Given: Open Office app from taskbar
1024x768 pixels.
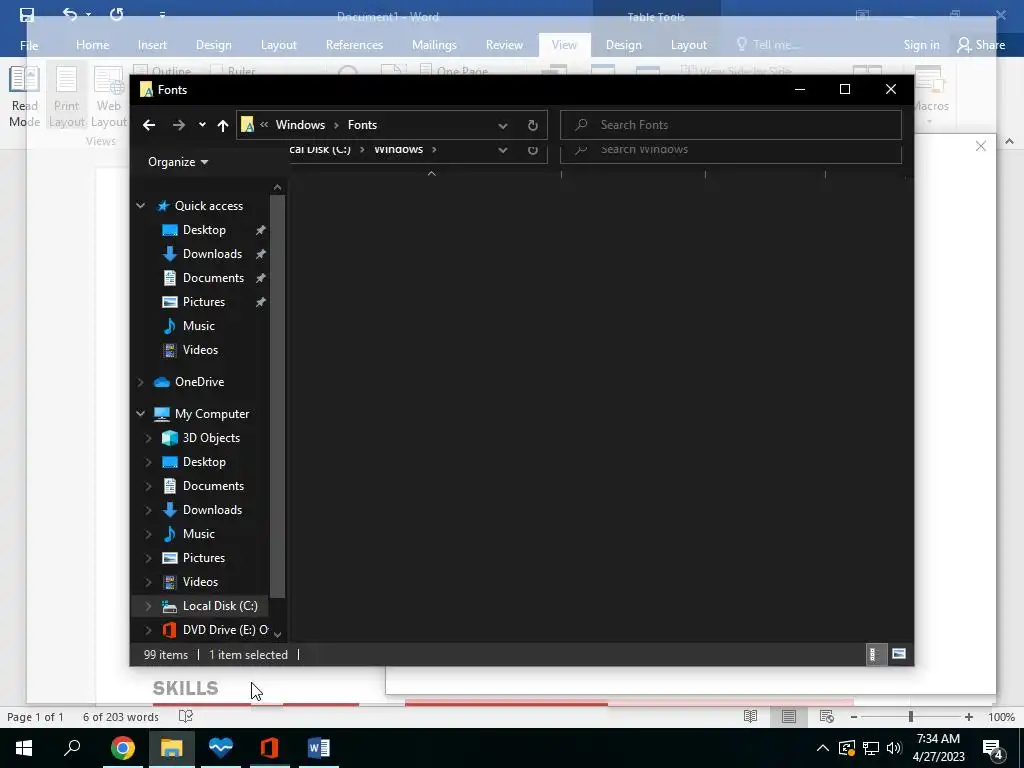Looking at the screenshot, I should tap(269, 748).
